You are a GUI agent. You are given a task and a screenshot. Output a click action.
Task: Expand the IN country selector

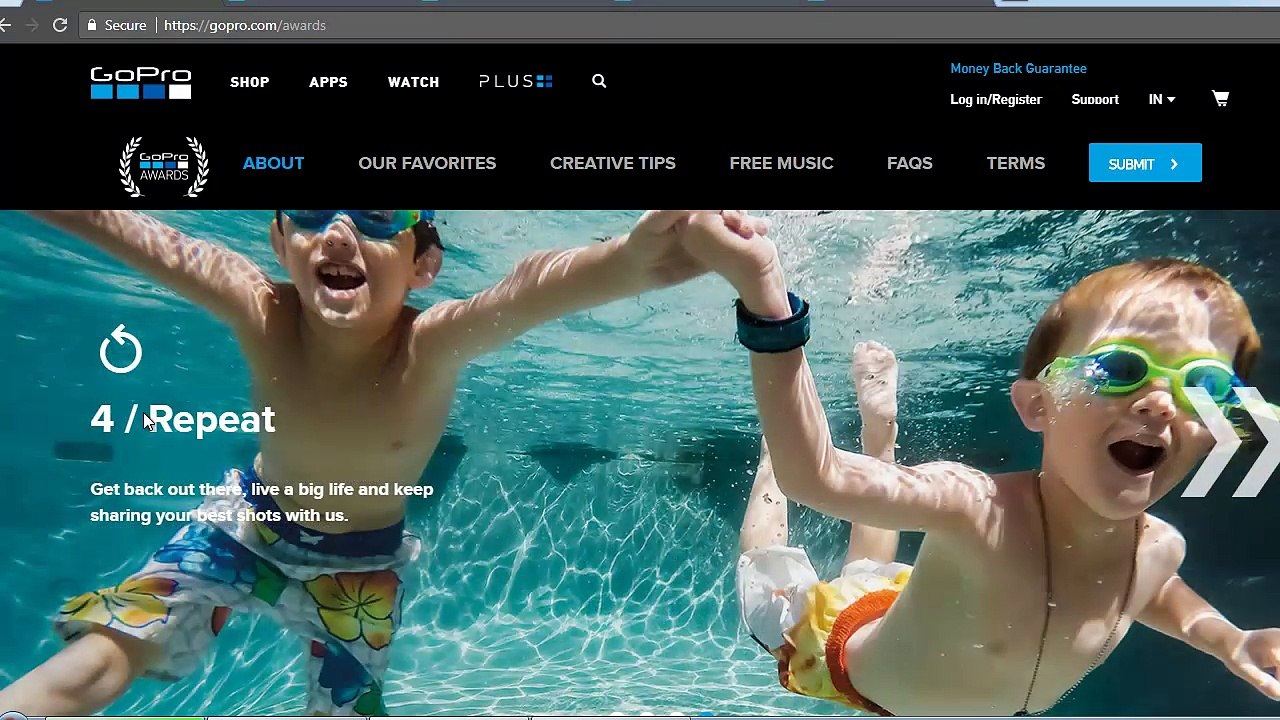tap(1162, 99)
